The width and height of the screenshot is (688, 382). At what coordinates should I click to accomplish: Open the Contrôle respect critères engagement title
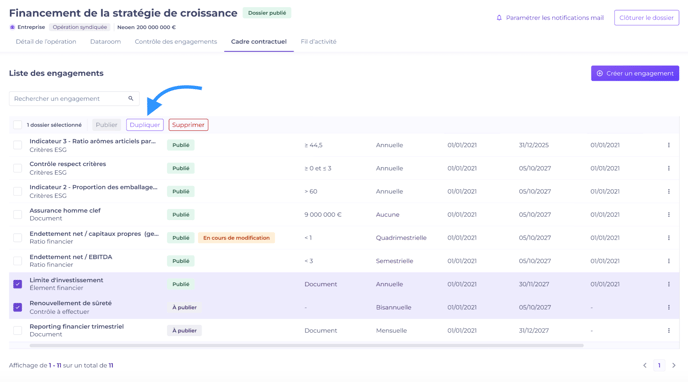pos(68,164)
